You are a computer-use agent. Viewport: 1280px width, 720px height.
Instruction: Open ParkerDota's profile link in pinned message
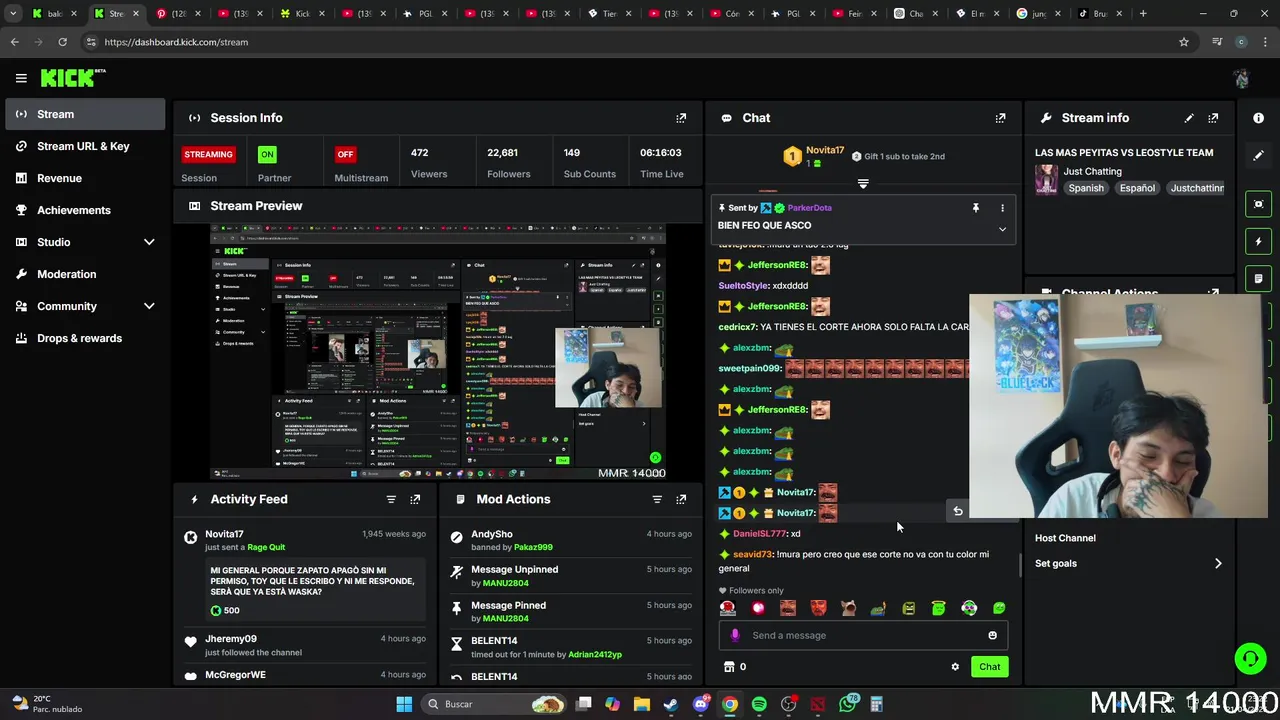tap(809, 208)
